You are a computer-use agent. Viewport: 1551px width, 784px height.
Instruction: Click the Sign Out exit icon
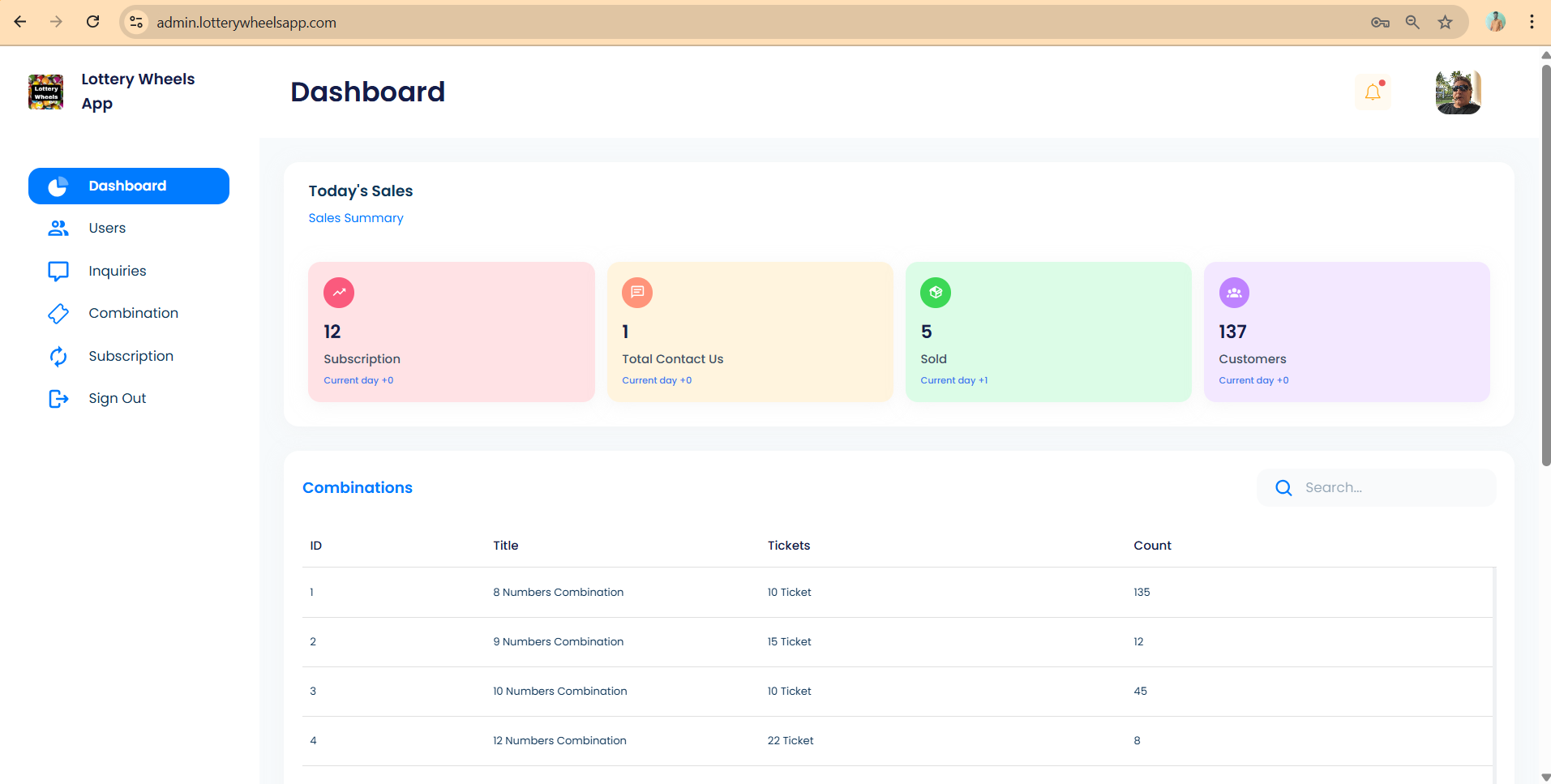[x=58, y=399]
